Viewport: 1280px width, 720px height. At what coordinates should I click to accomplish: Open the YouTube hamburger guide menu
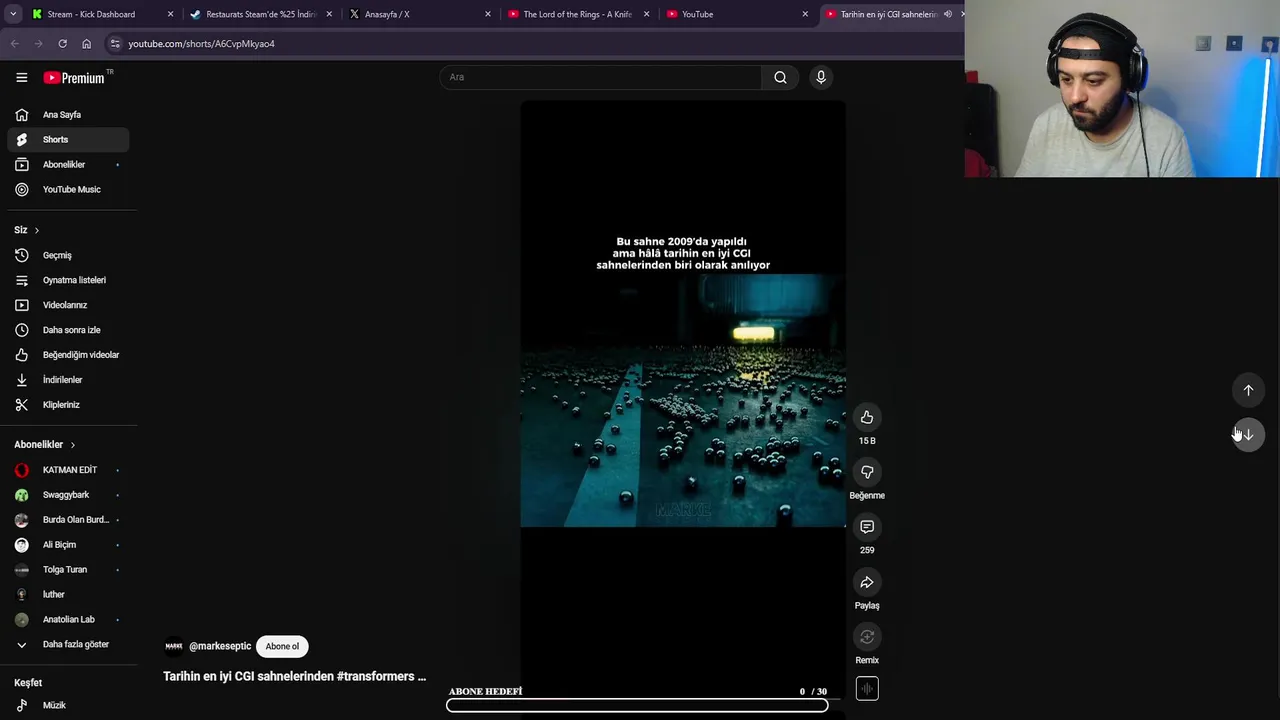point(21,77)
